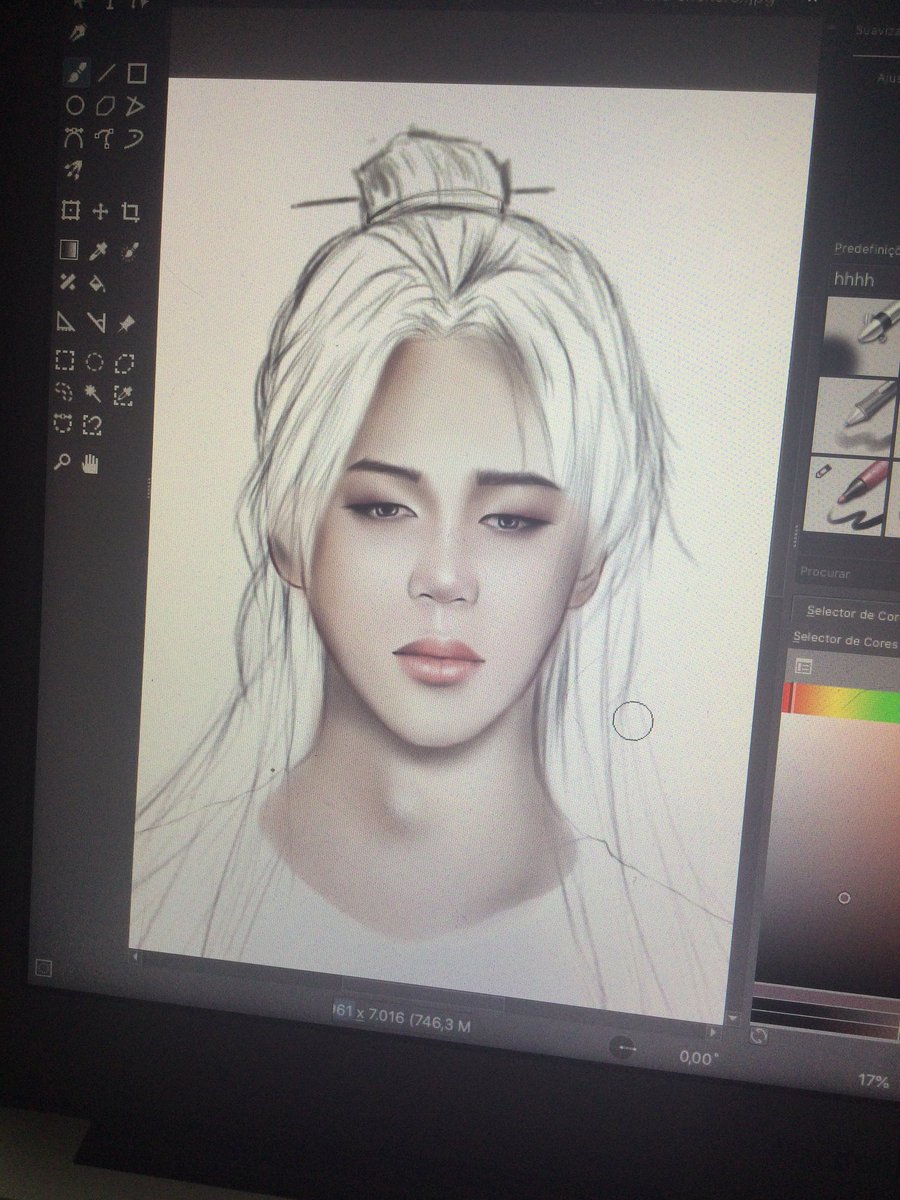Viewport: 900px width, 1200px height.
Task: Choose the red pencil brush preset
Action: 846,495
